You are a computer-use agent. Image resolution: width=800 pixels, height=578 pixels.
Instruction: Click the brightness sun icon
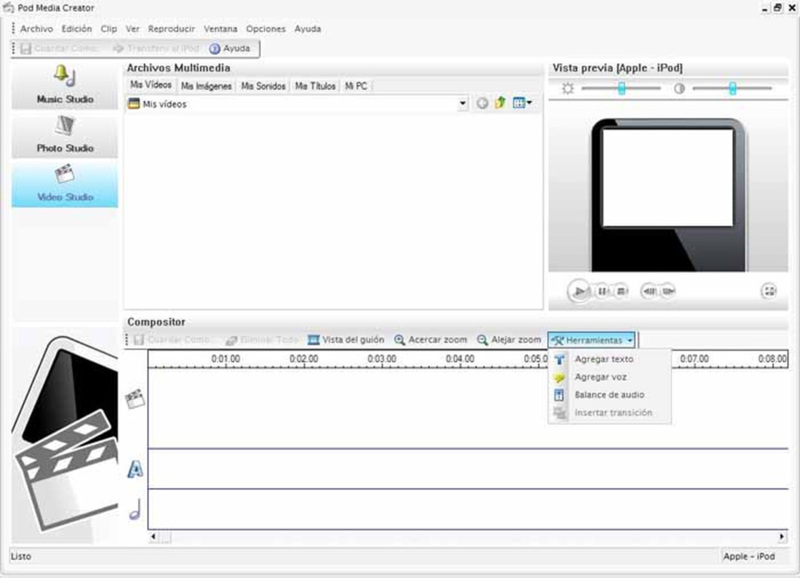pos(568,88)
